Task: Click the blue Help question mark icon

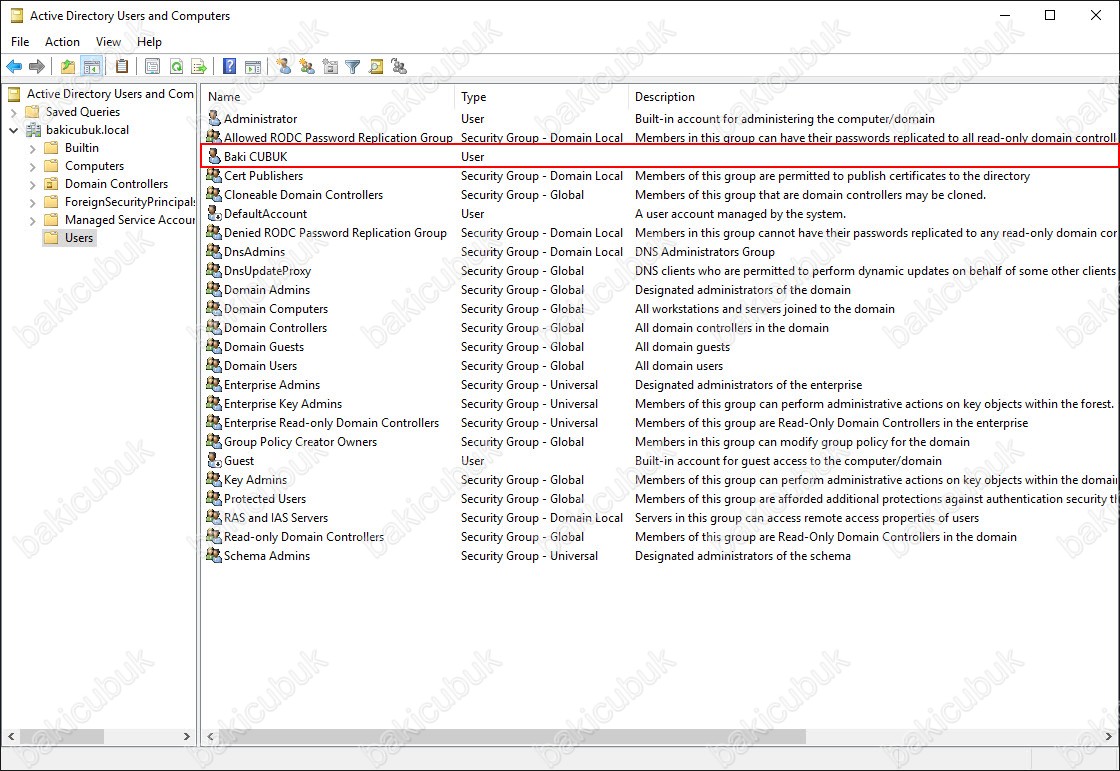Action: coord(229,66)
